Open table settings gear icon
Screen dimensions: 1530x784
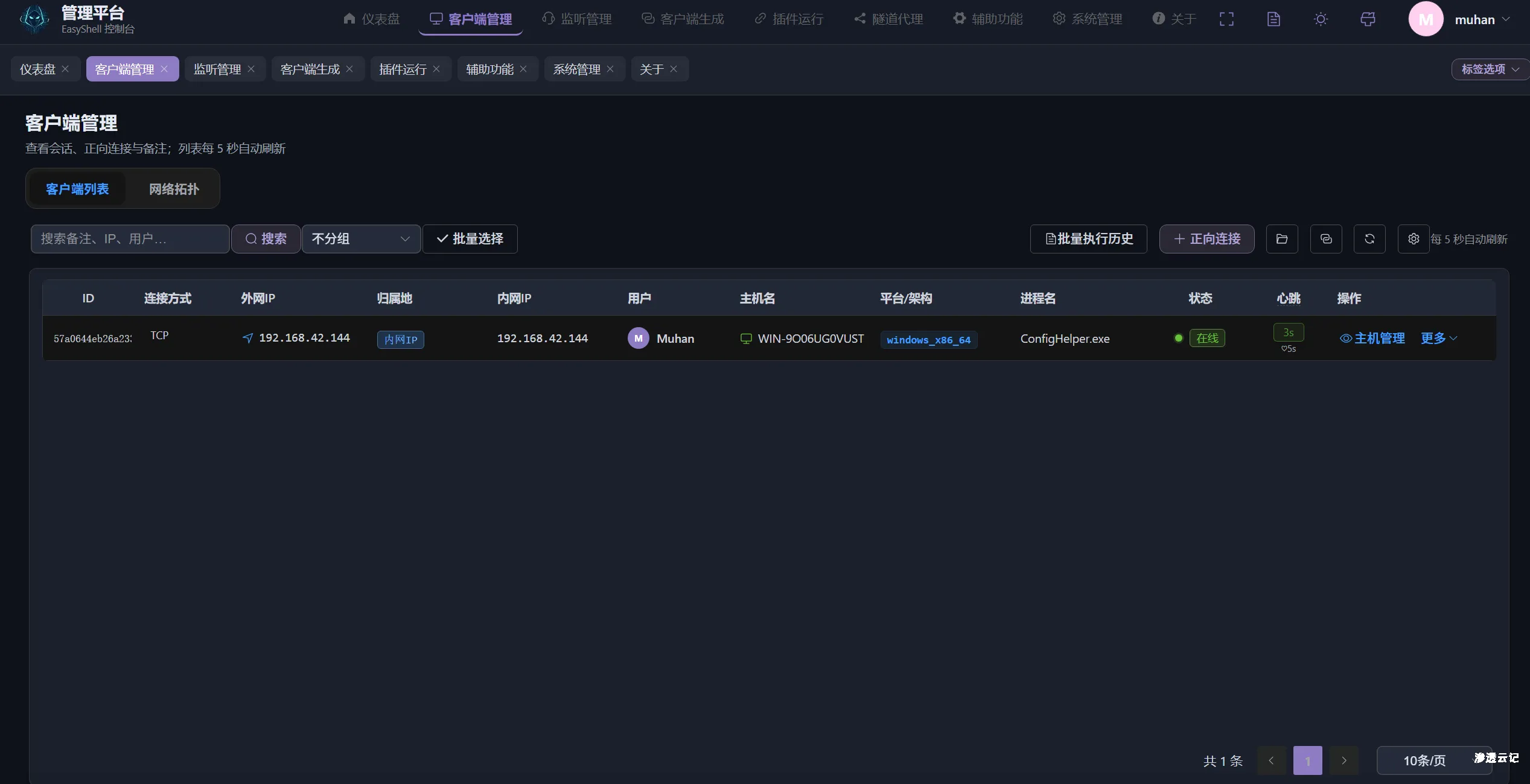[1414, 239]
